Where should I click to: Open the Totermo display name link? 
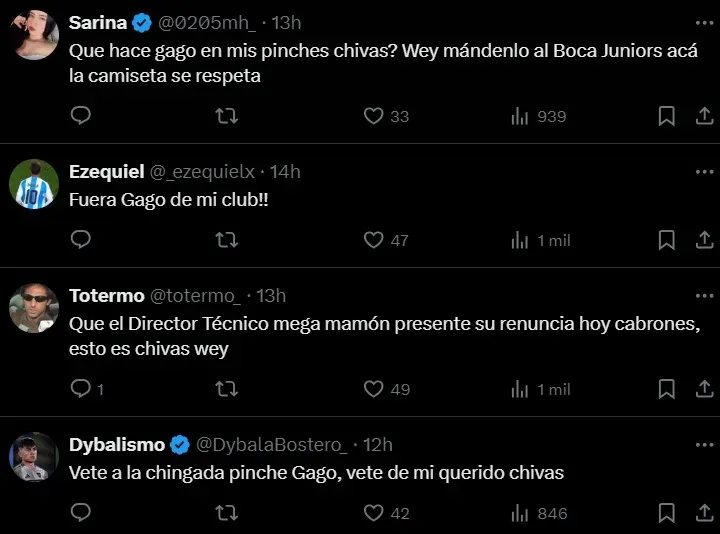(x=106, y=295)
